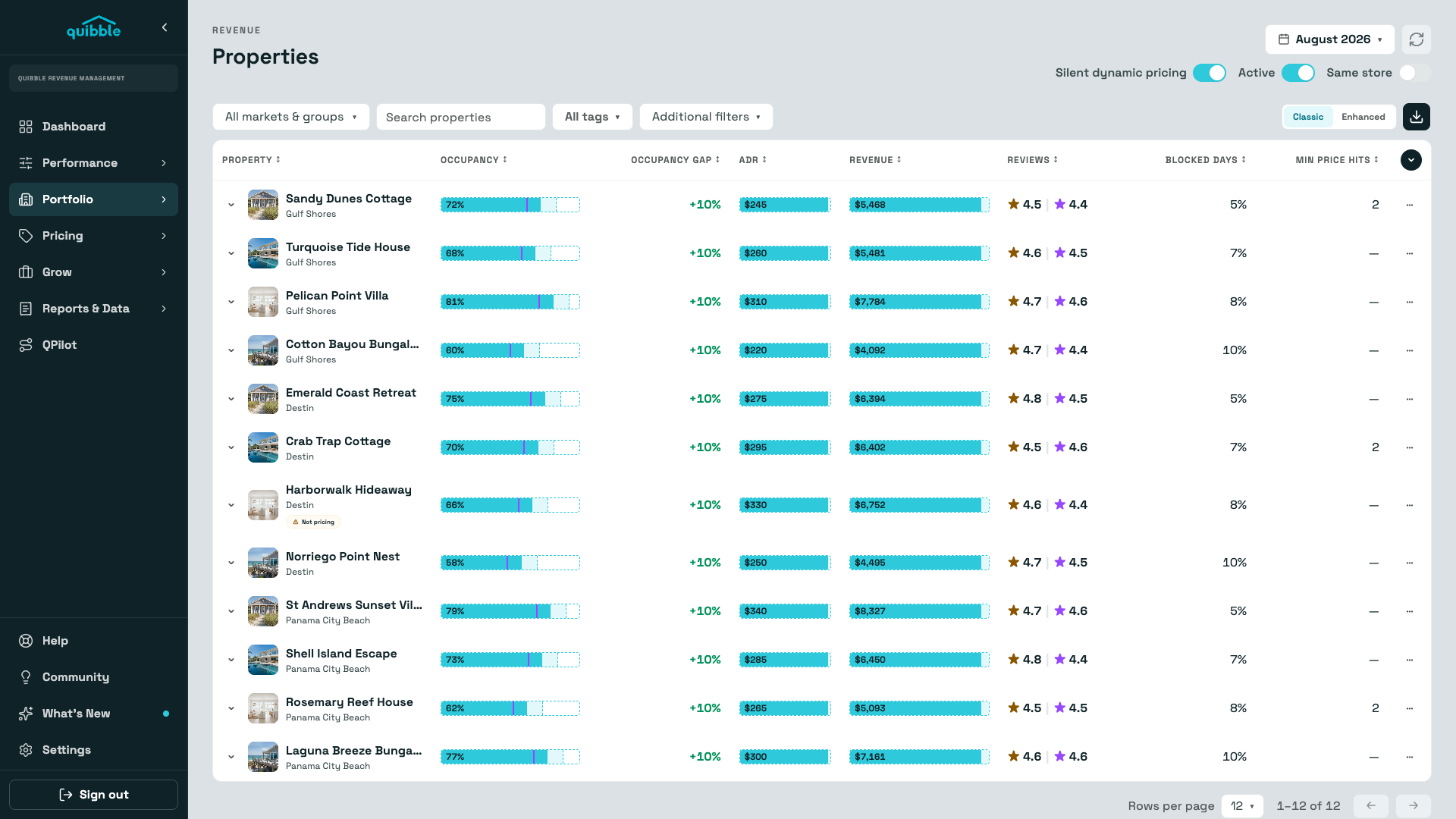This screenshot has height=819, width=1456.
Task: Expand the Norriego Point Nest row
Action: [x=231, y=563]
